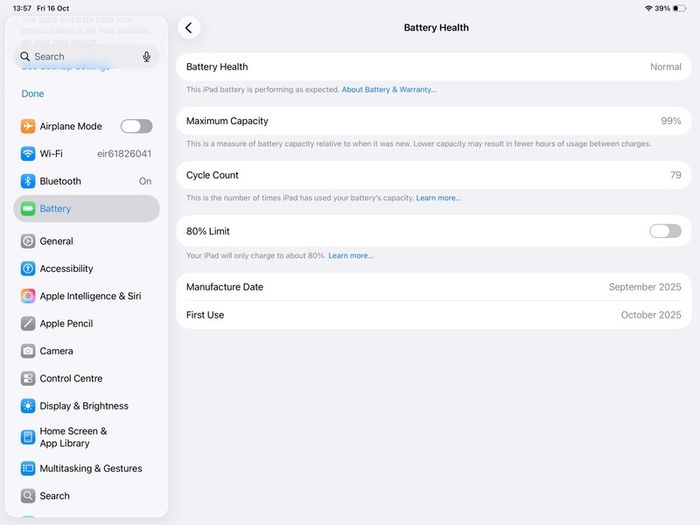700x525 pixels.
Task: Tap the General gear icon
Action: coord(28,241)
